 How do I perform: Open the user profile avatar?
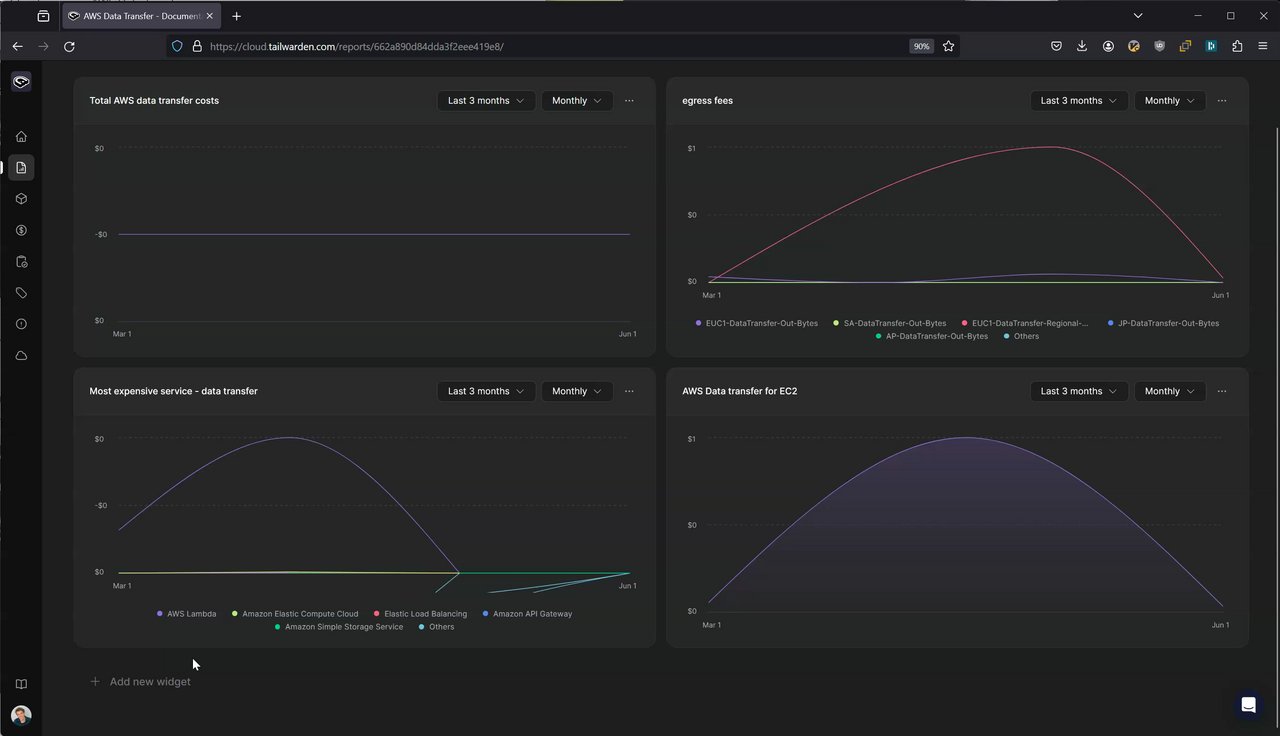pyautogui.click(x=21, y=715)
